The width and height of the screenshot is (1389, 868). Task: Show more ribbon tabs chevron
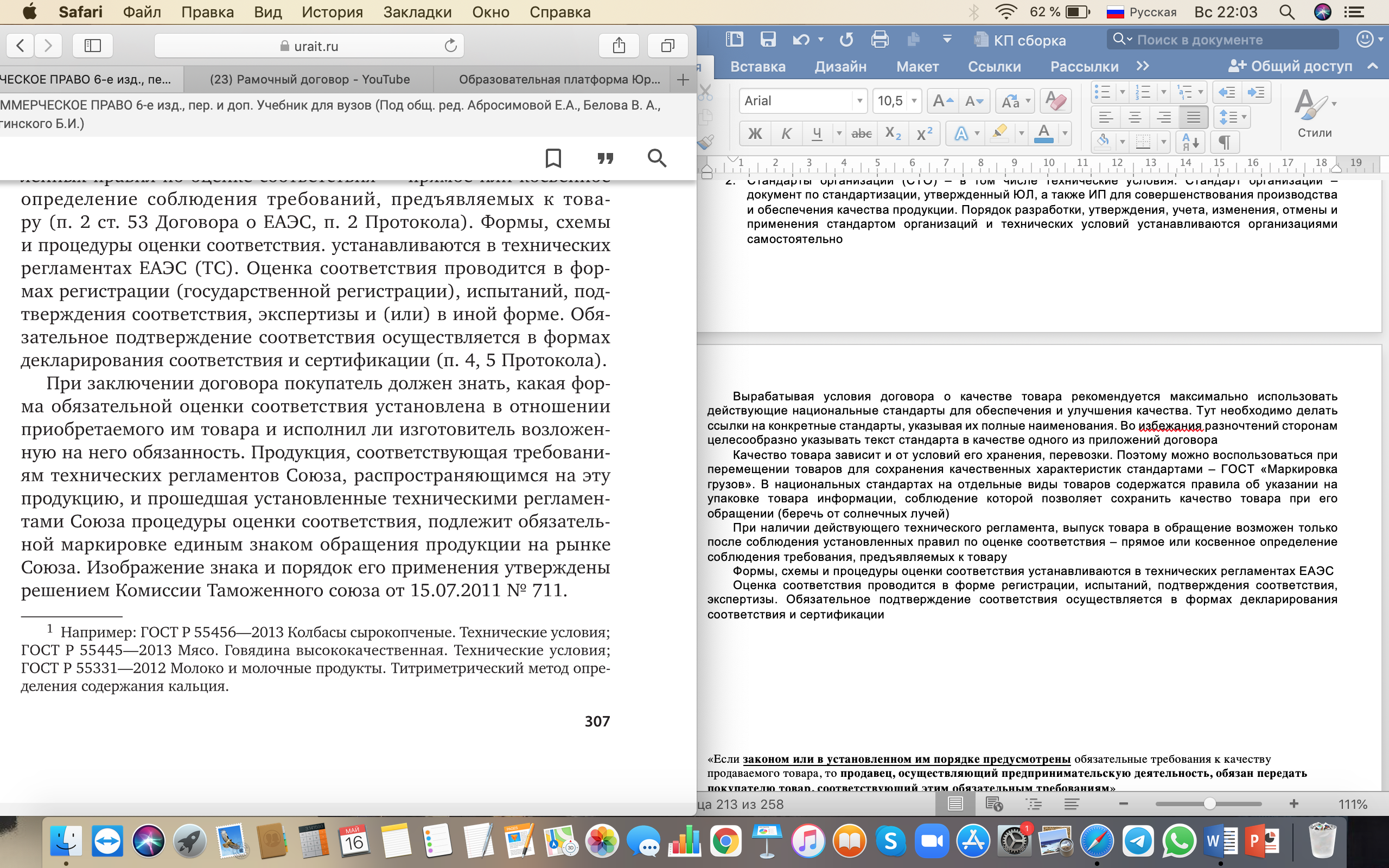coord(1143,66)
